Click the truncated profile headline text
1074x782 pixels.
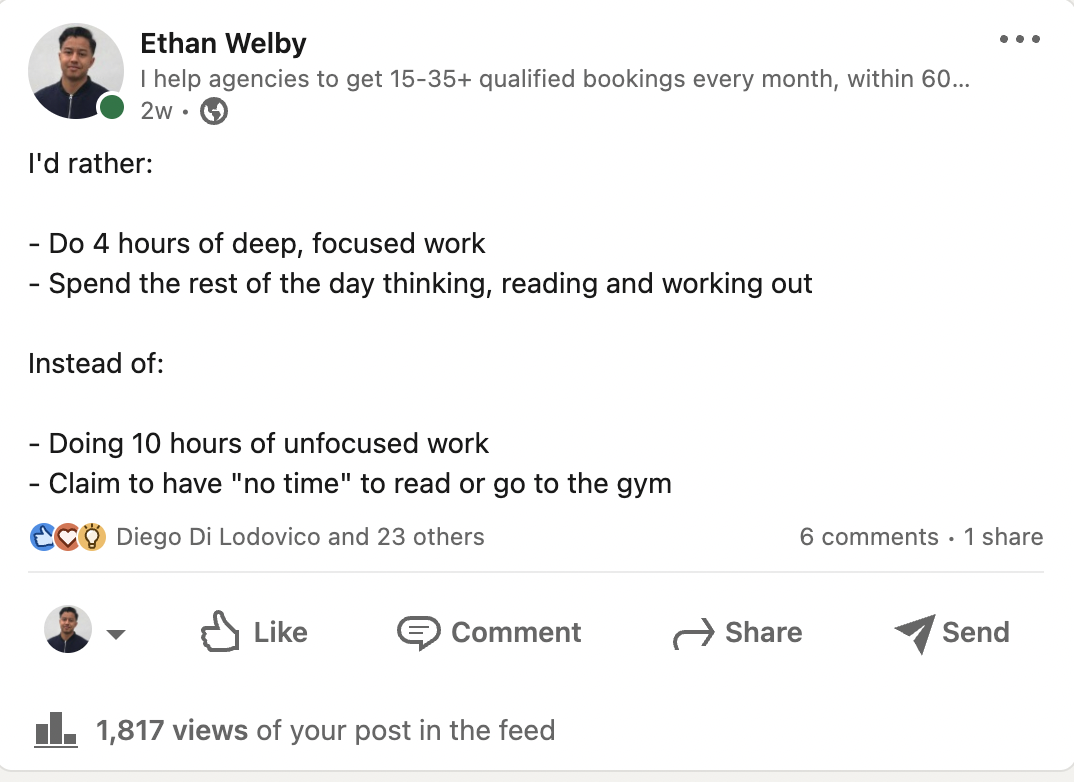click(555, 79)
